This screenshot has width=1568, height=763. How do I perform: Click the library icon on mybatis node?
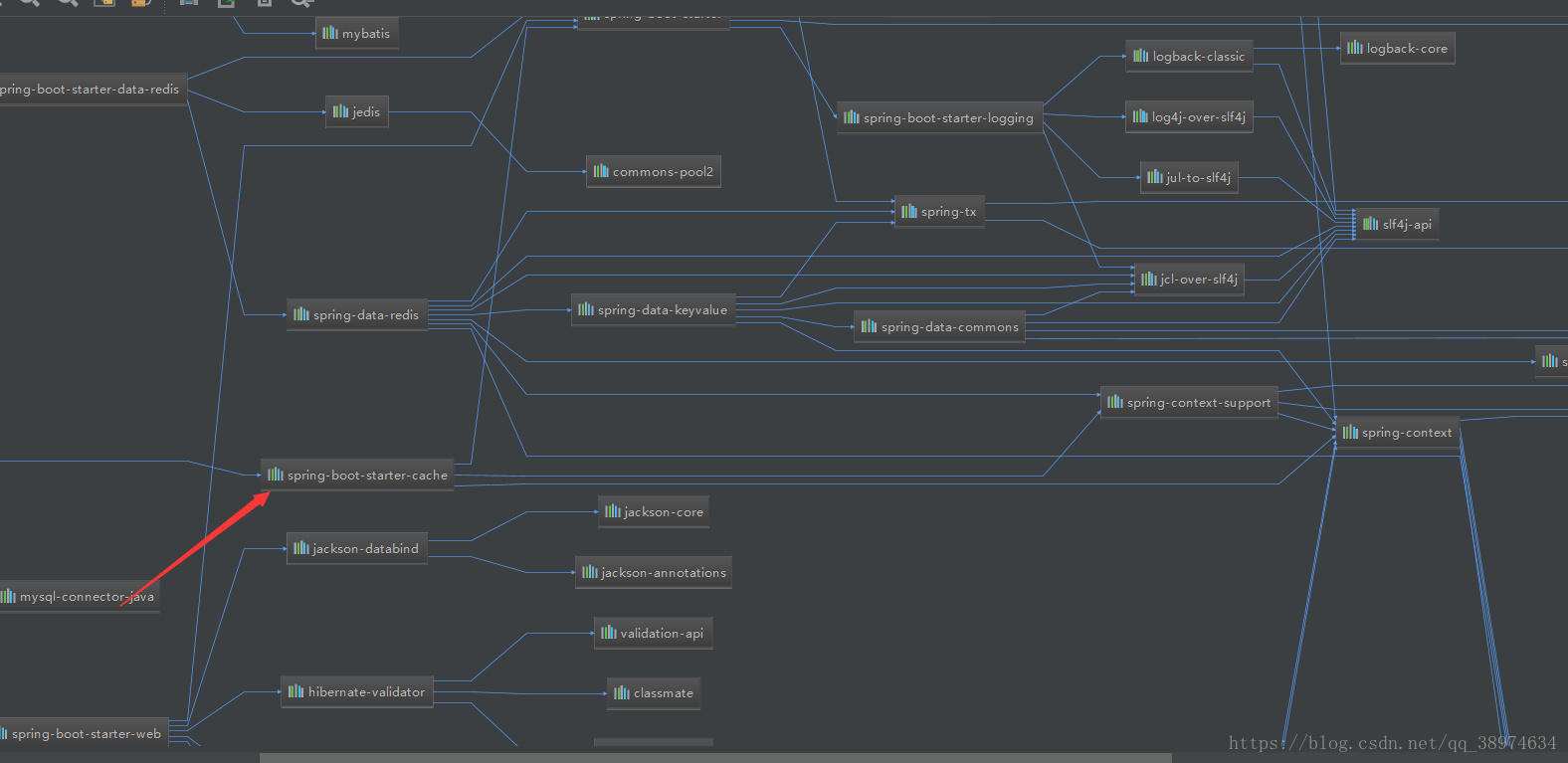330,33
